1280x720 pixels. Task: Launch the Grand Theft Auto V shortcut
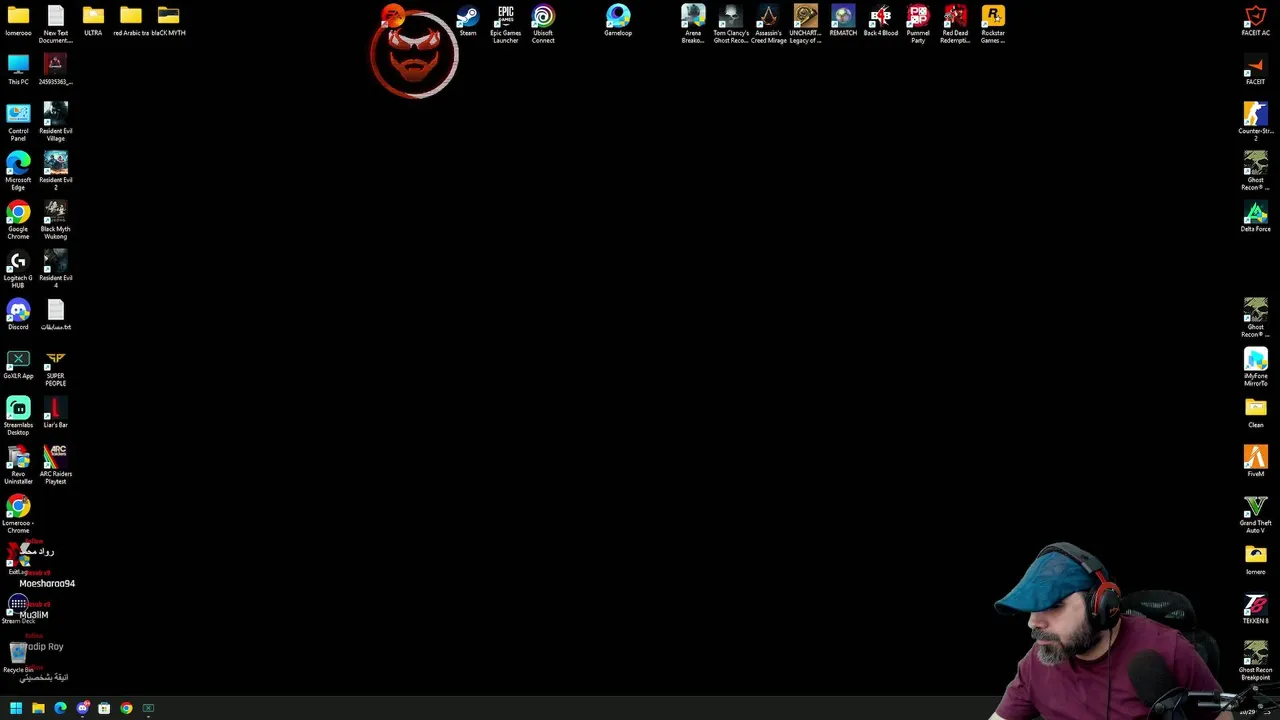pos(1256,515)
